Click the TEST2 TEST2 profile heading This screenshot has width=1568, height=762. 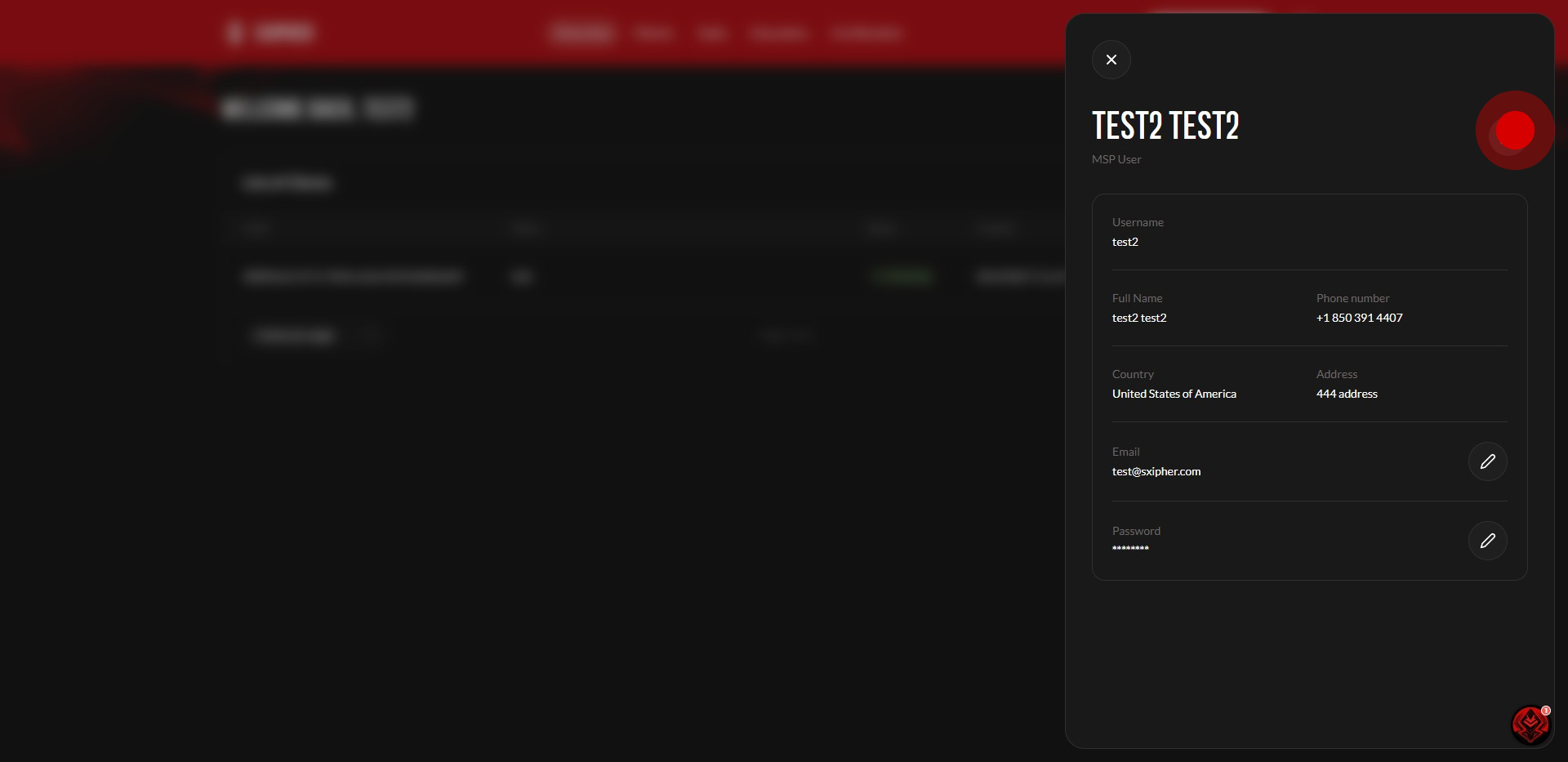click(x=1165, y=126)
